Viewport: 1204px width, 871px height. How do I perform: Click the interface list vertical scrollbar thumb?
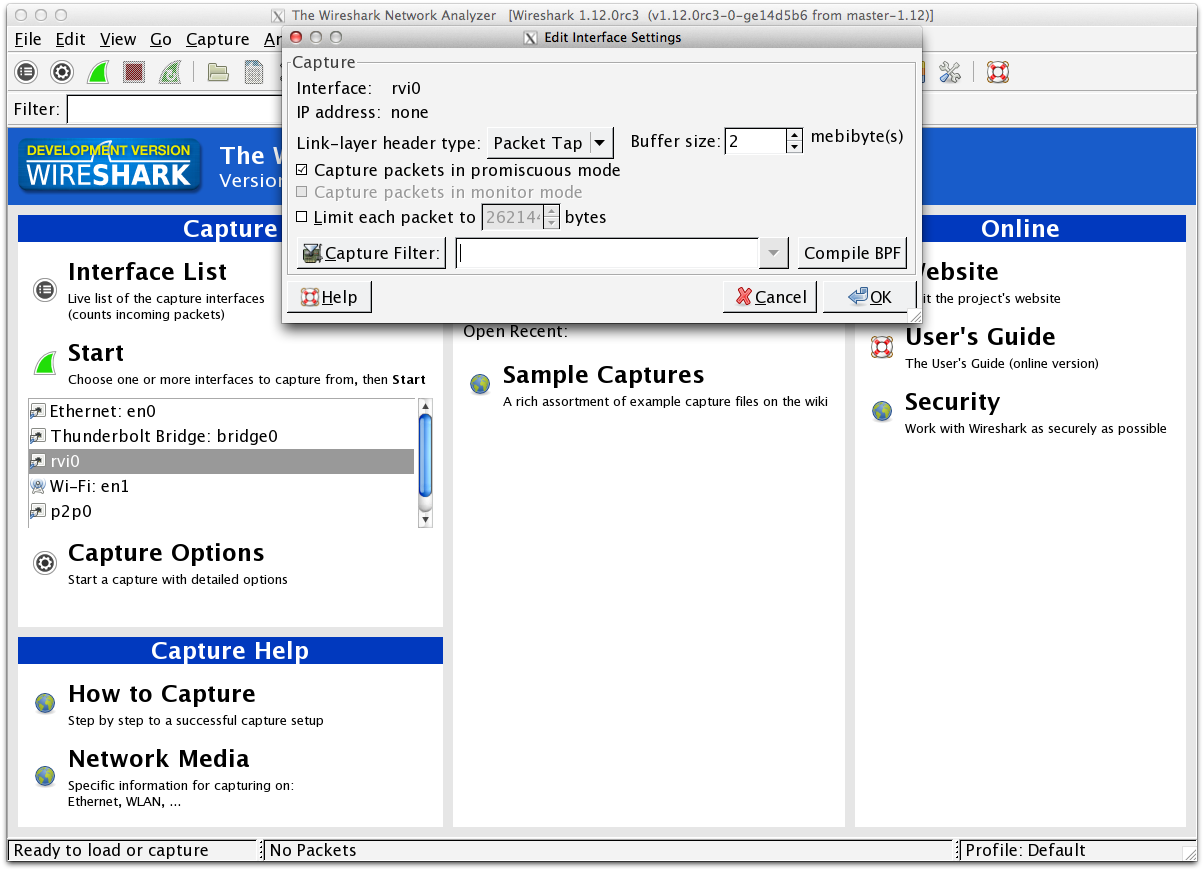425,455
